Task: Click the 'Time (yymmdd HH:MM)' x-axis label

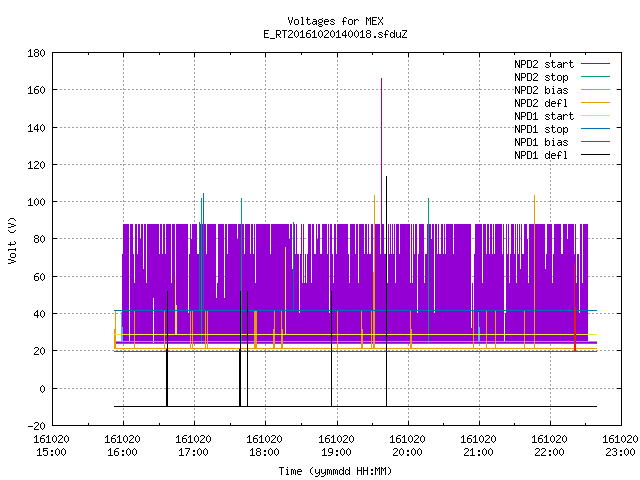Action: tap(335, 471)
